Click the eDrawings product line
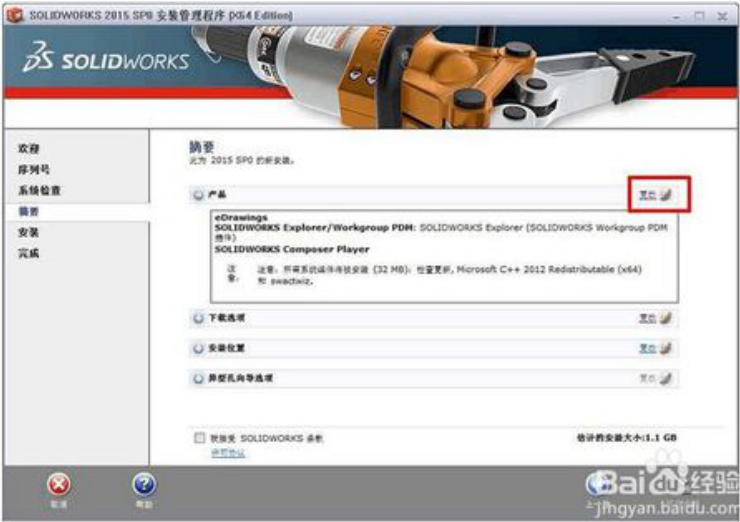The image size is (740, 522). [x=241, y=218]
